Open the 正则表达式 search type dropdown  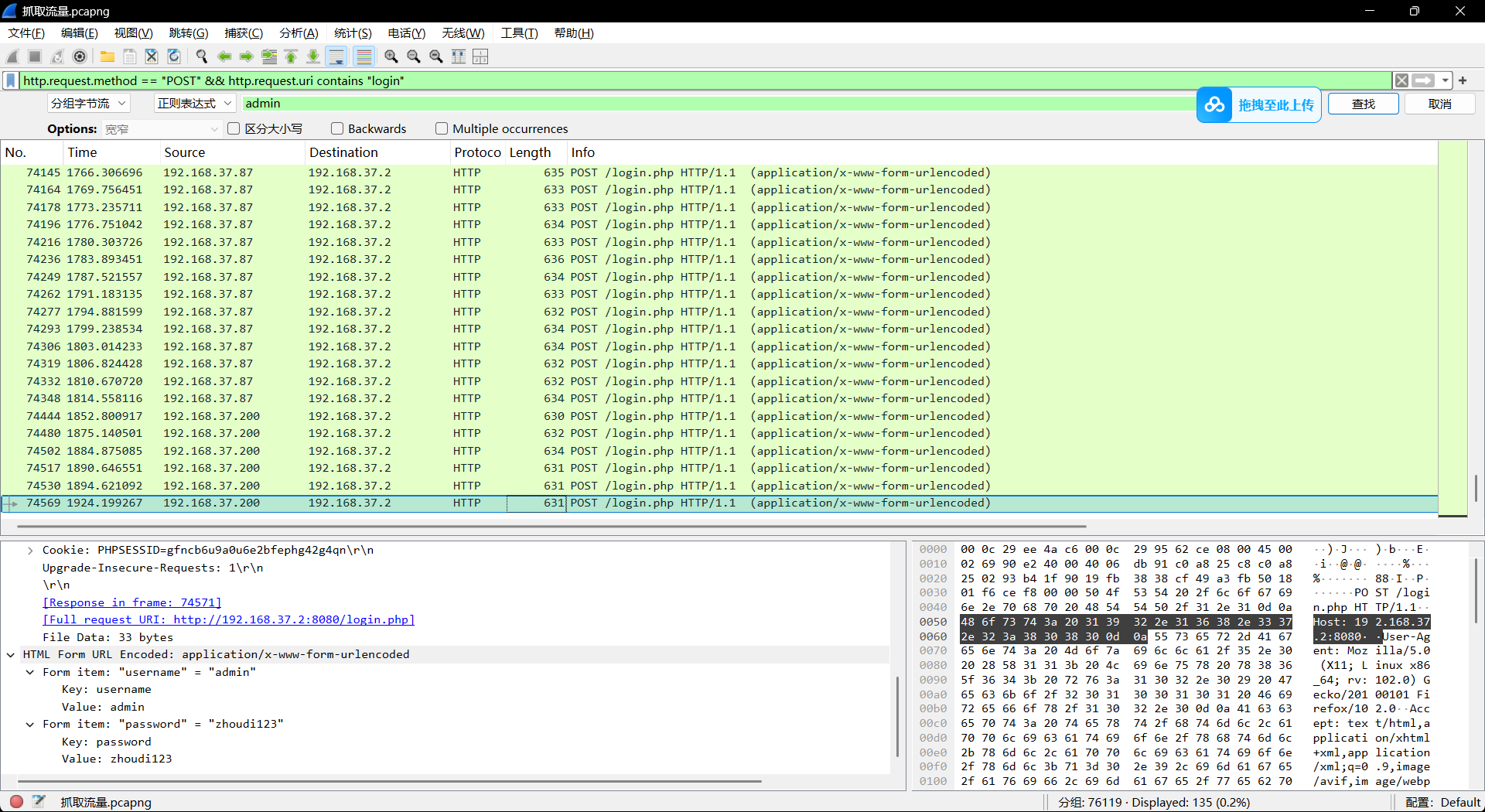pyautogui.click(x=194, y=103)
